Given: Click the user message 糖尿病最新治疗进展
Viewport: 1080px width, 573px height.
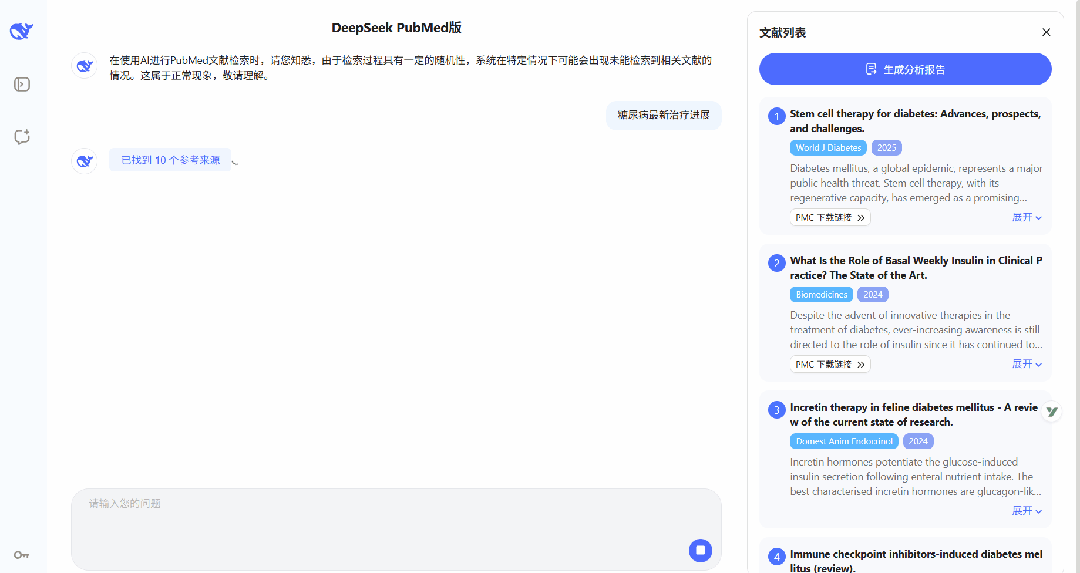Looking at the screenshot, I should [663, 115].
